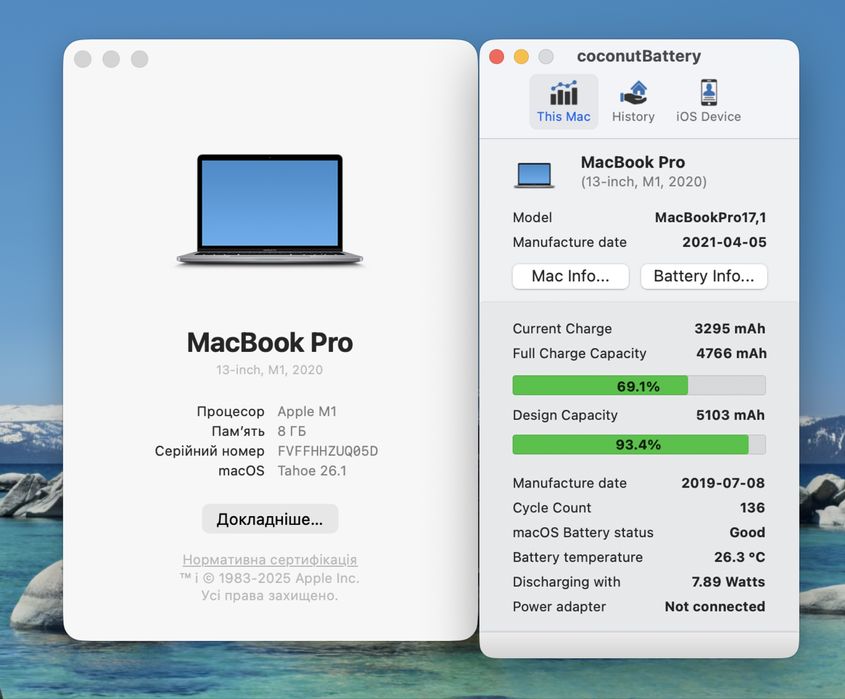Click the coconutBattery window title
The width and height of the screenshot is (845, 699).
pyautogui.click(x=639, y=56)
